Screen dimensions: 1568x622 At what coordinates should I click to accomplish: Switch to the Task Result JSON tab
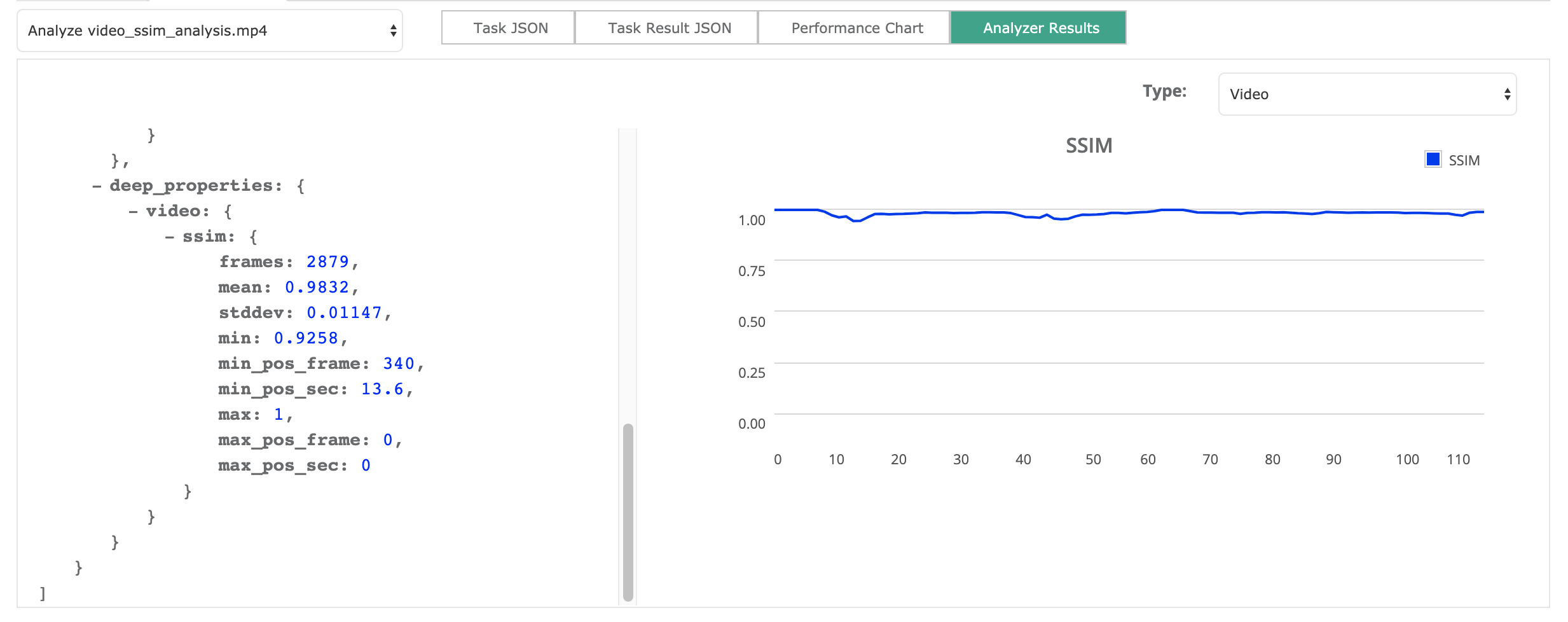[666, 28]
